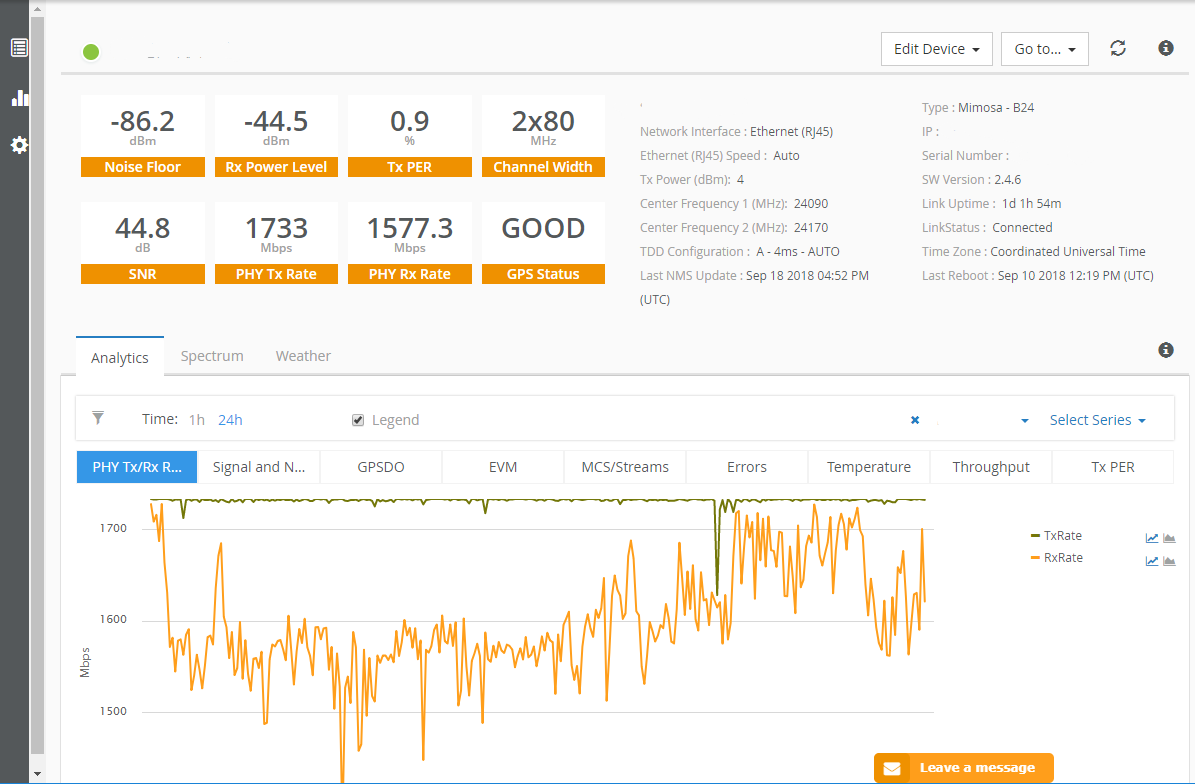Click the 'Type : Mimosa - B24' text
Viewport: 1195px width, 784px height.
[x=978, y=107]
